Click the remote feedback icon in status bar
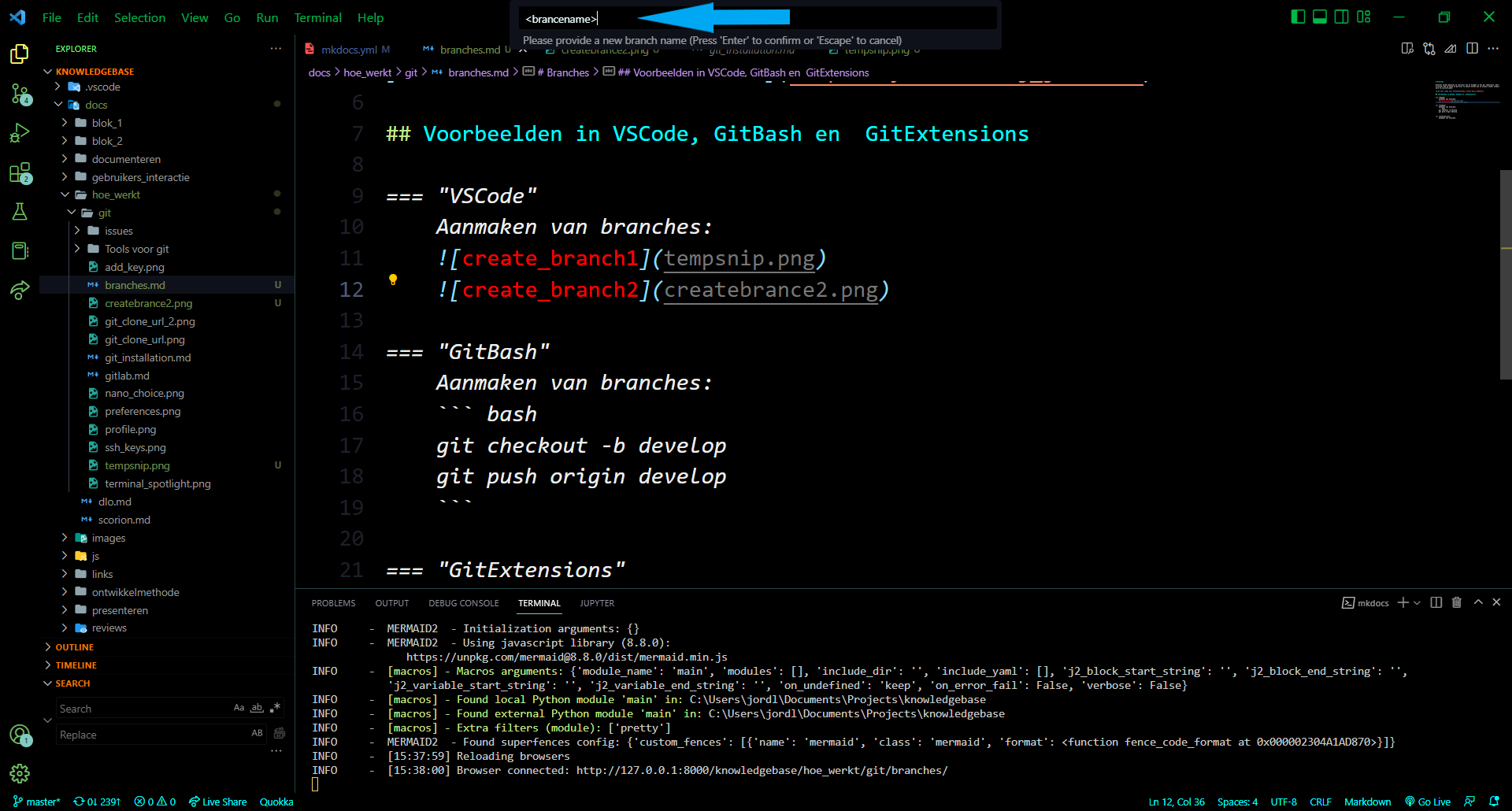Image resolution: width=1512 pixels, height=811 pixels. point(1469,802)
